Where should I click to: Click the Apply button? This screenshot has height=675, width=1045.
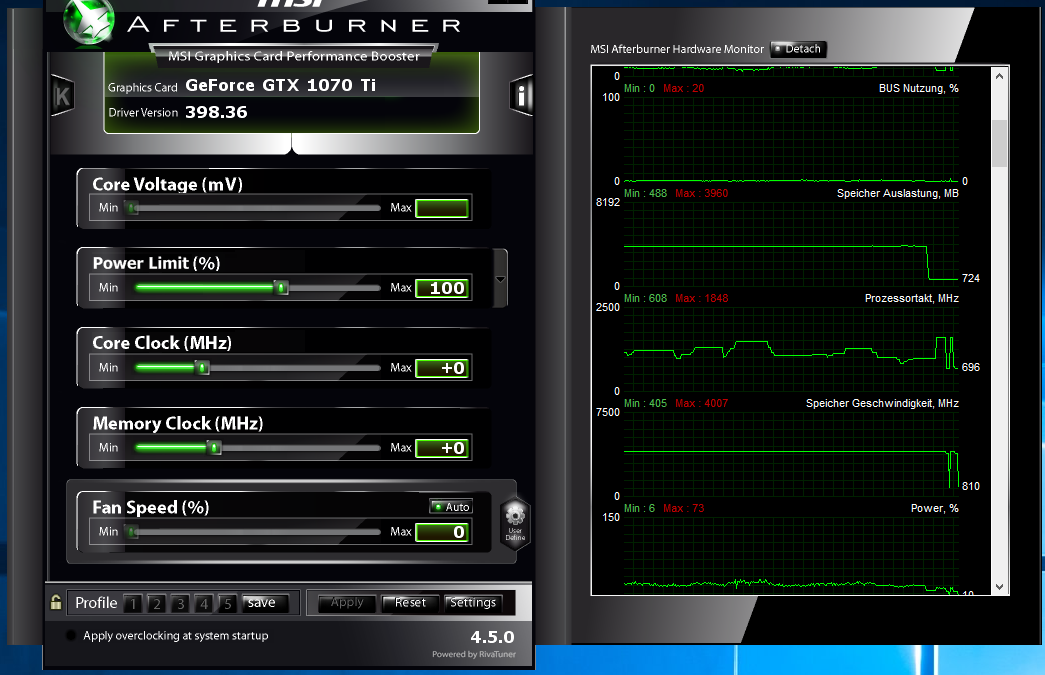pos(347,603)
